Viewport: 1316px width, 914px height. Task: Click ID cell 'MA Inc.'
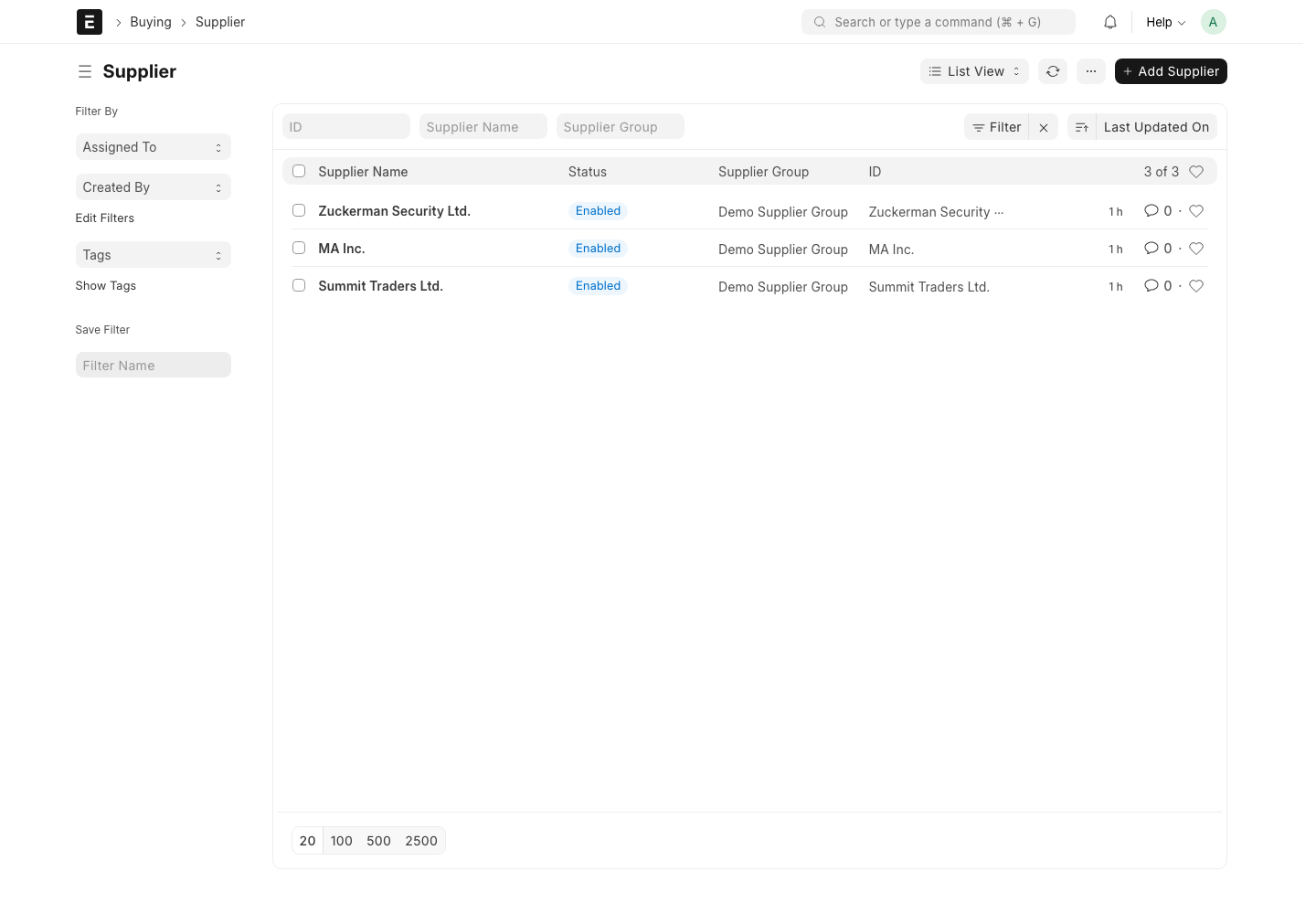(x=891, y=250)
